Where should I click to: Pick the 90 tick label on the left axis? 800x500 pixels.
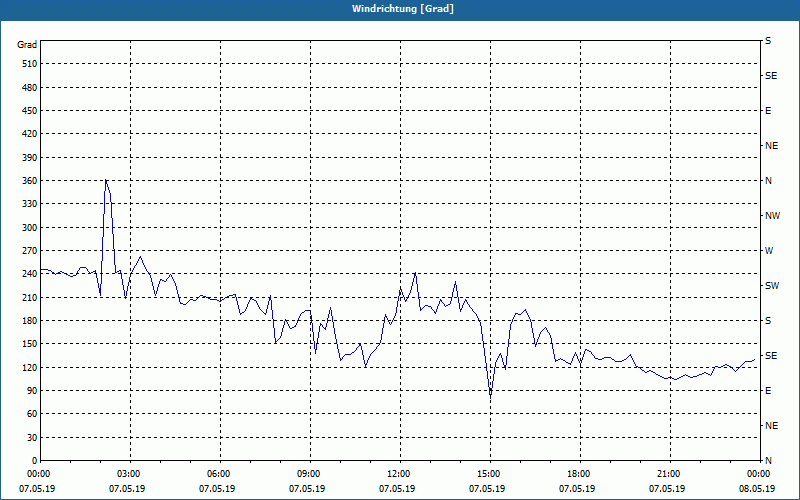tap(32, 391)
